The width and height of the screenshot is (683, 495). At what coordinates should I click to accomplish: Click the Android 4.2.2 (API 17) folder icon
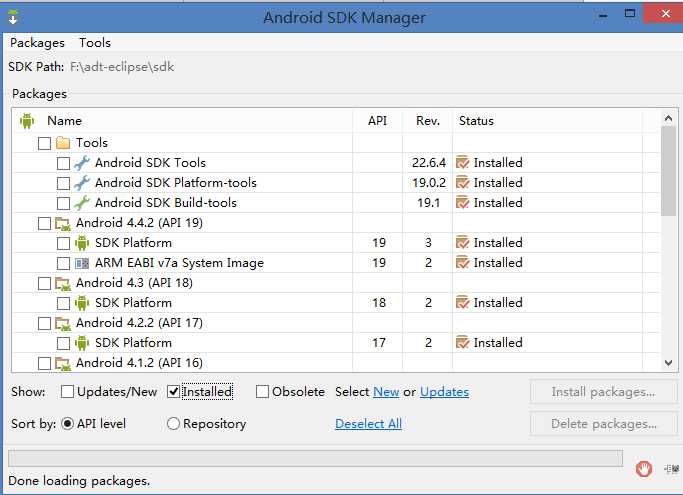63,324
